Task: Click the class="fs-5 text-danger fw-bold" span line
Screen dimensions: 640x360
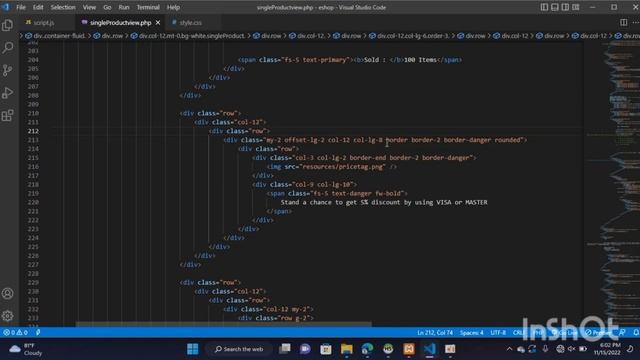Action: pos(337,193)
